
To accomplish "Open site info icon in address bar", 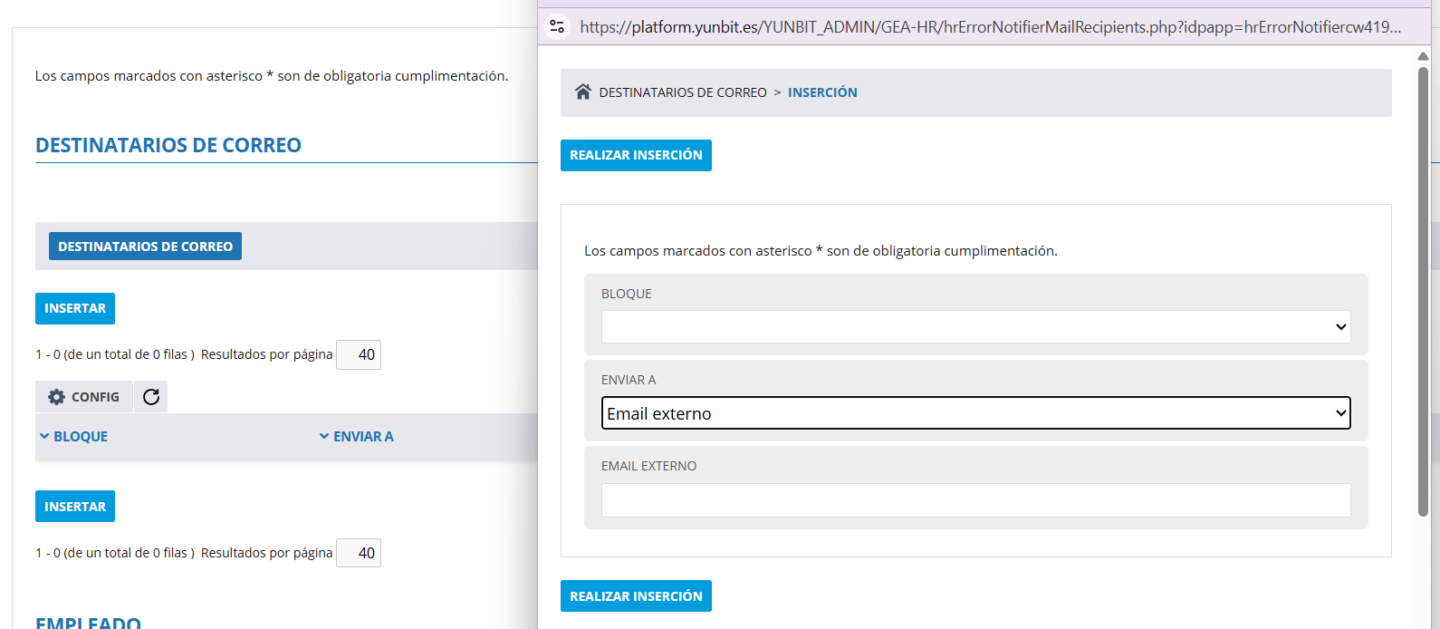I will pyautogui.click(x=557, y=27).
